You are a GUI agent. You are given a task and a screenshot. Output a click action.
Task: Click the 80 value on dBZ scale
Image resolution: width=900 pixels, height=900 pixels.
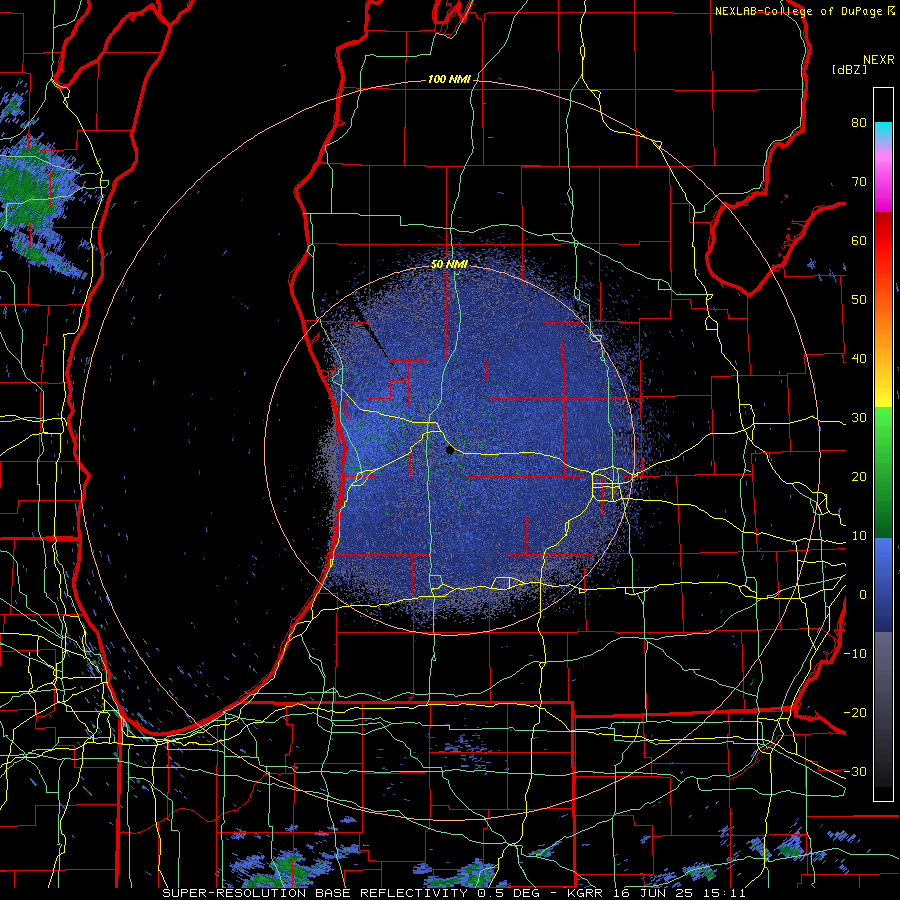click(859, 122)
